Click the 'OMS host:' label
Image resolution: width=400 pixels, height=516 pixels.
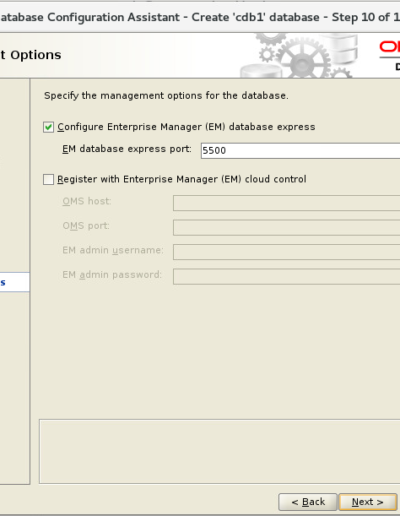(x=87, y=201)
